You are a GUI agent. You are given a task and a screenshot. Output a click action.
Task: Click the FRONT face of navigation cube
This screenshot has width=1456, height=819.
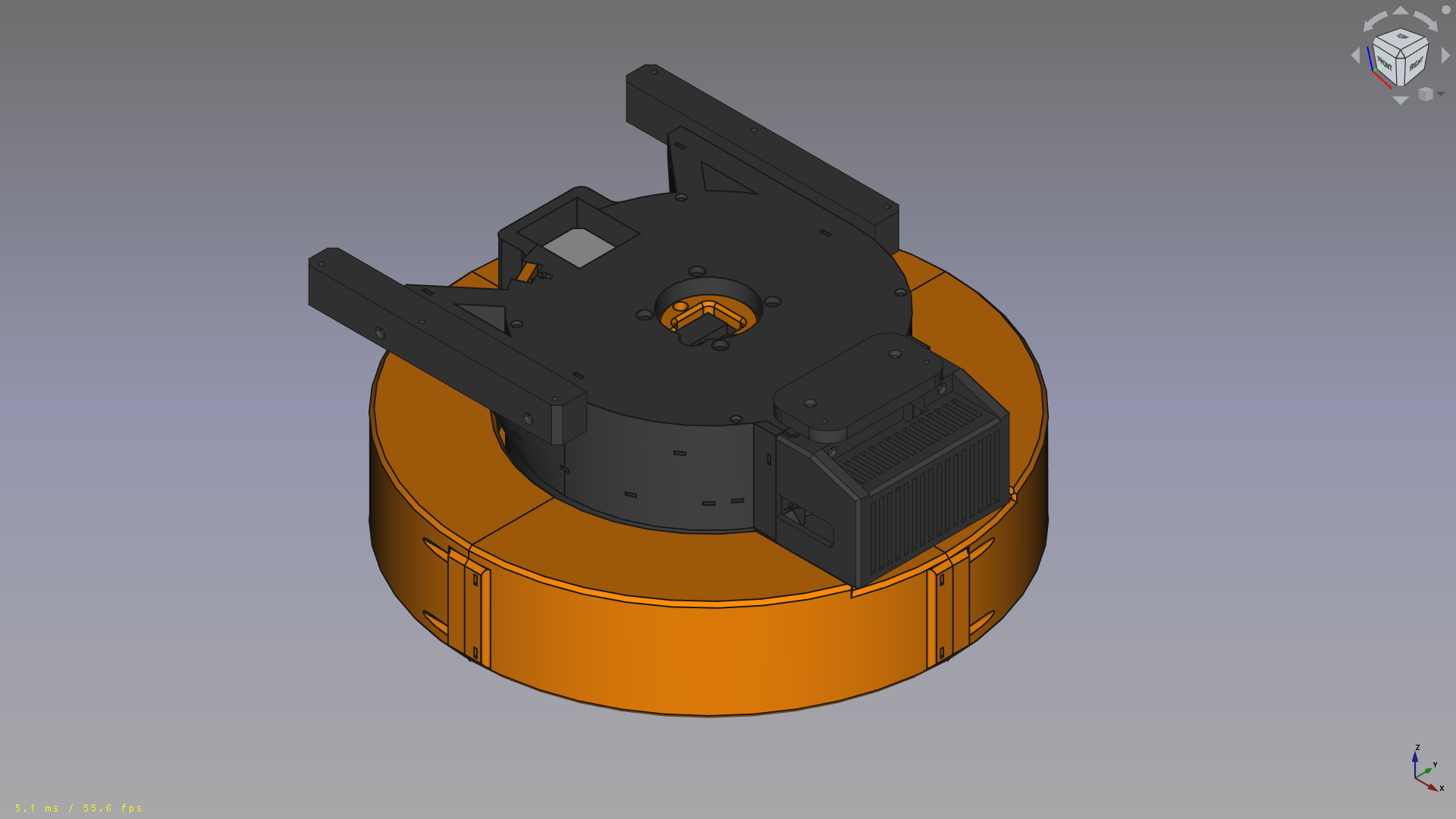point(1385,64)
